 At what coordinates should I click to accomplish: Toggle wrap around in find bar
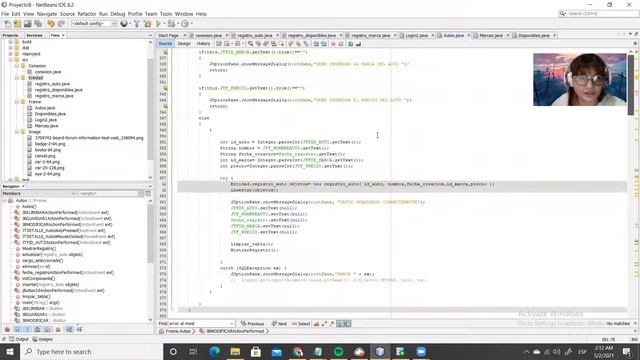(x=347, y=324)
